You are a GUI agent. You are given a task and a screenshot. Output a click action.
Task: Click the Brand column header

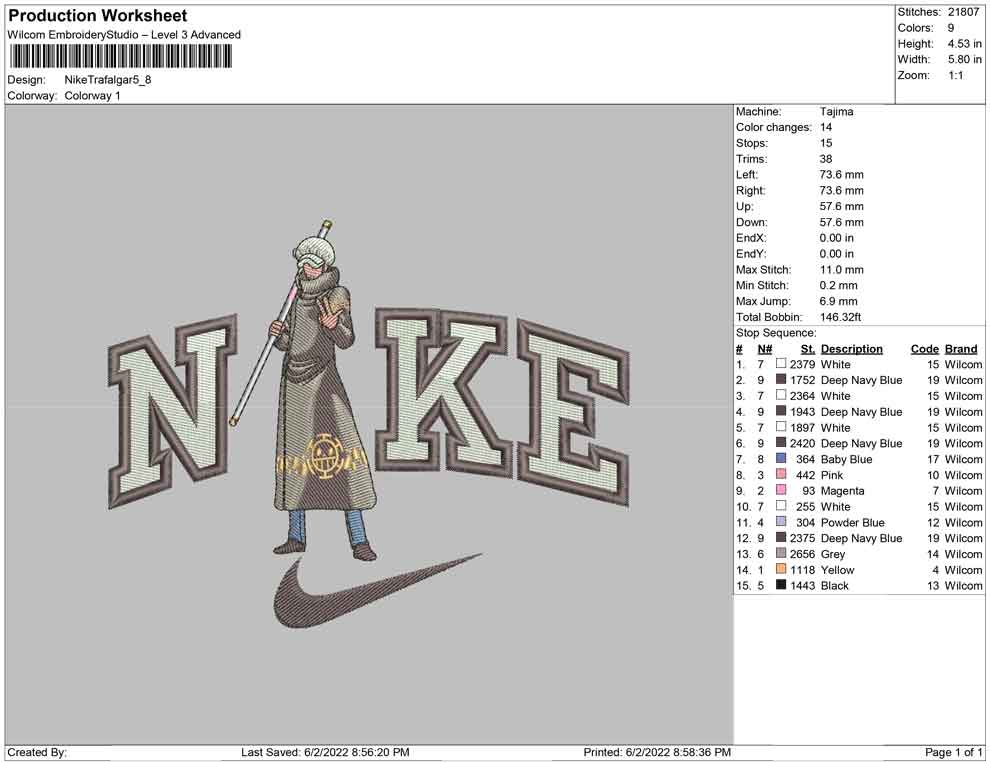(x=961, y=349)
